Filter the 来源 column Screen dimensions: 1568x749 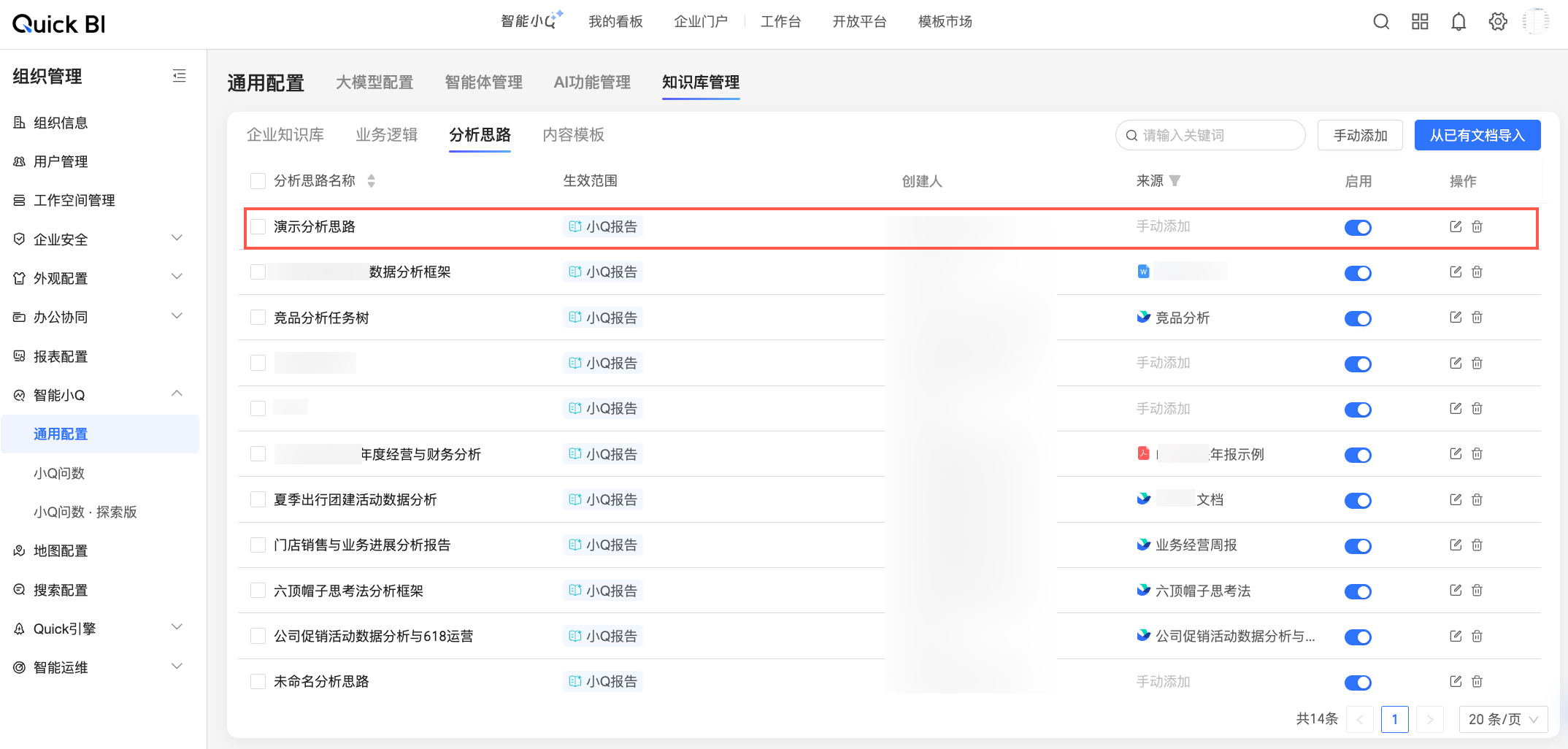pos(1175,181)
